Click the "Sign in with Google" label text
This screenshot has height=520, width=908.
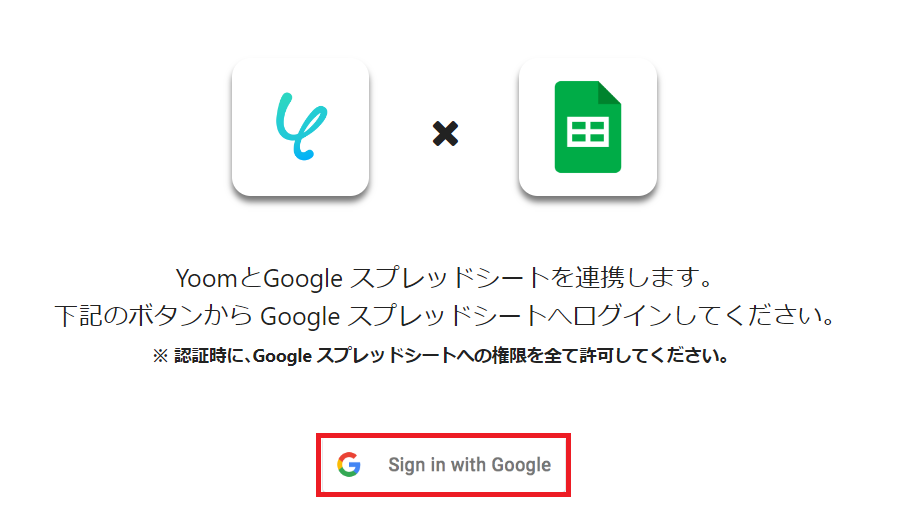click(470, 464)
